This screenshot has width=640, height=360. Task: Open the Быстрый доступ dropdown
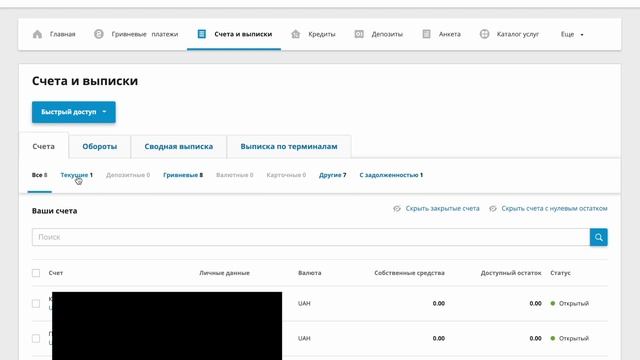coord(74,112)
